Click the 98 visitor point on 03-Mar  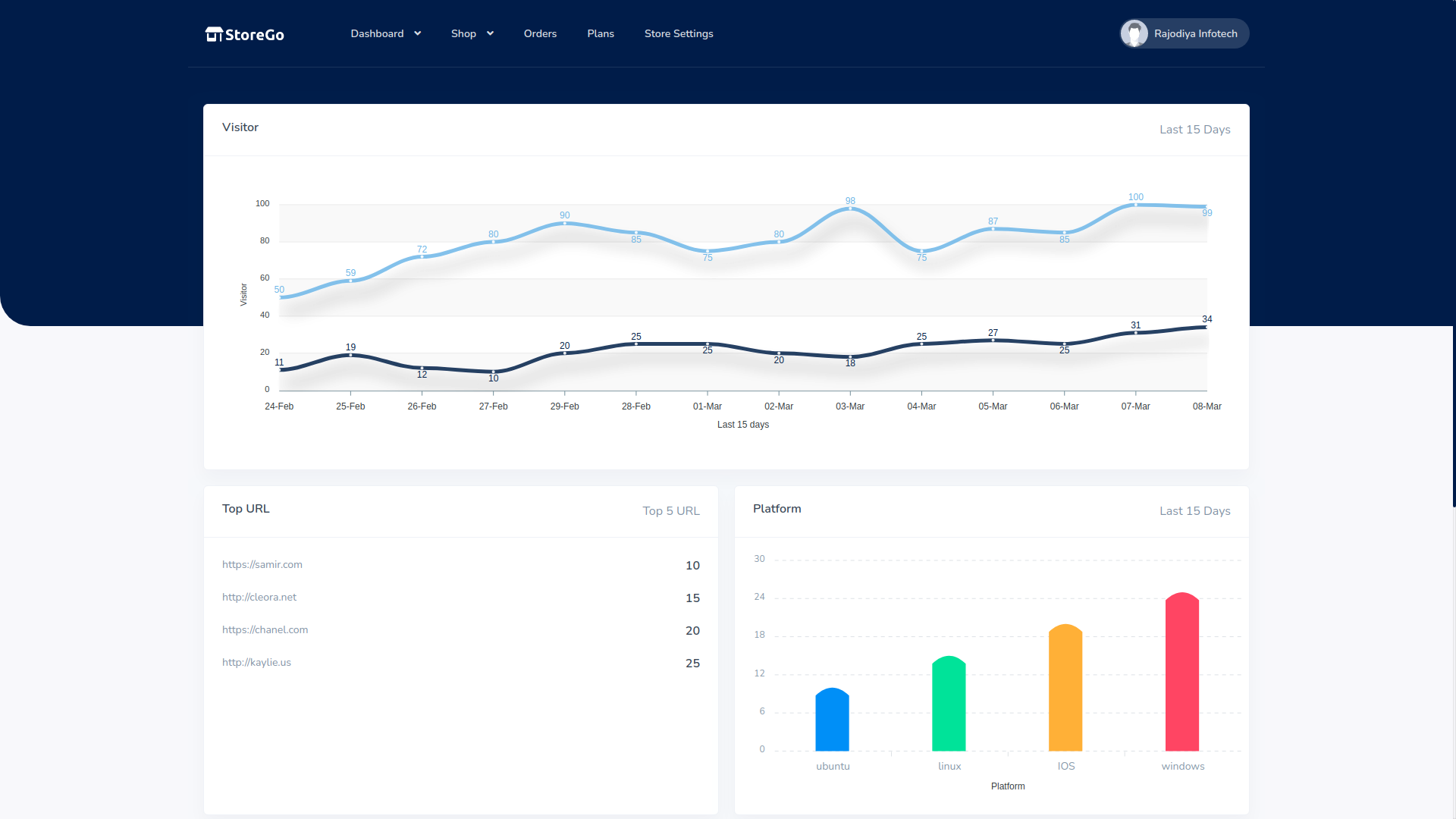pyautogui.click(x=850, y=208)
